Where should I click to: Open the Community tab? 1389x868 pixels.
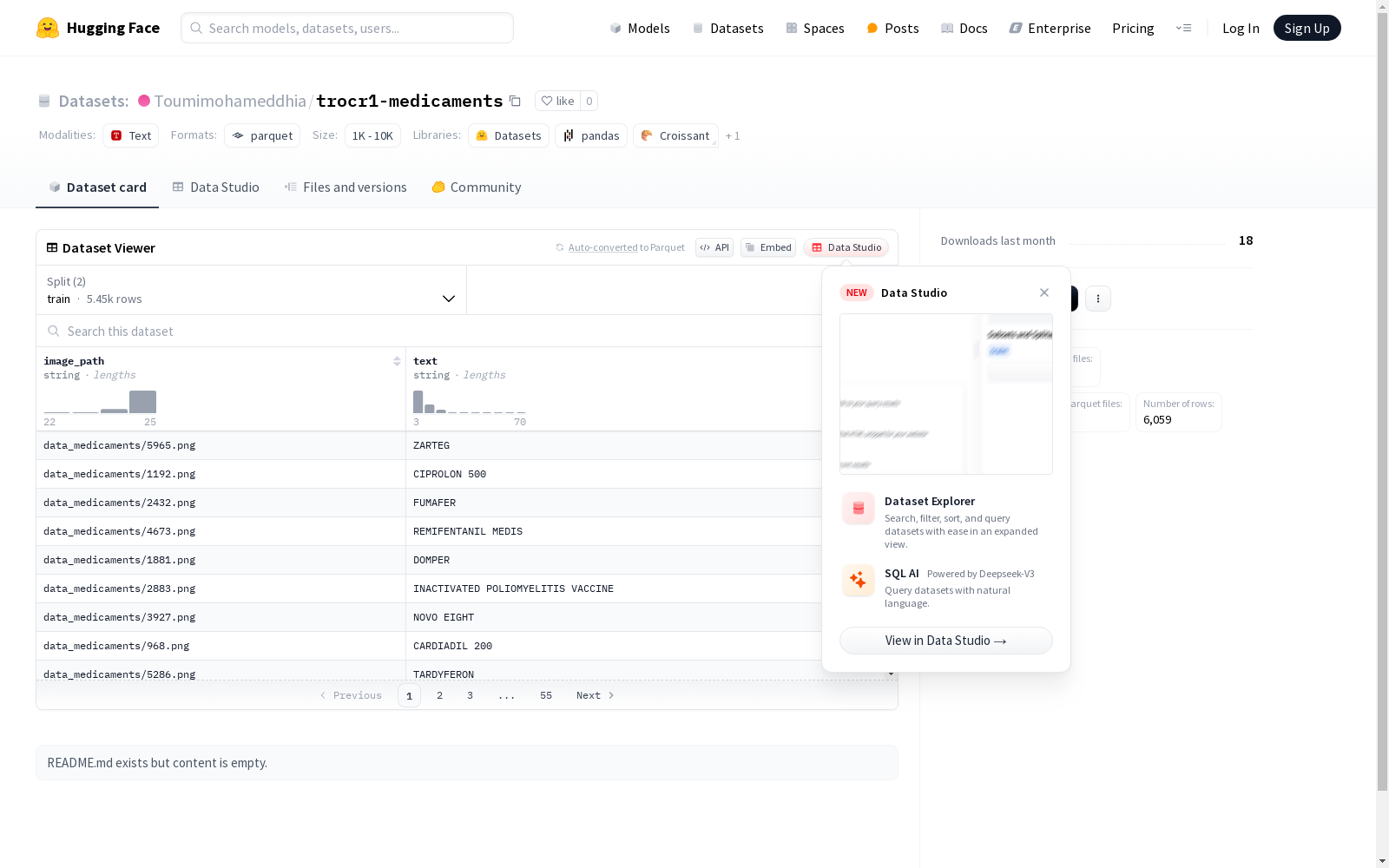click(x=477, y=187)
